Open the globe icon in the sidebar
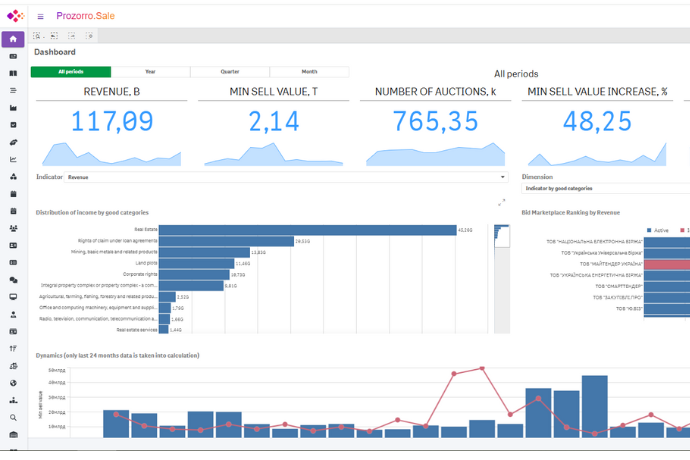This screenshot has height=460, width=690. (x=13, y=382)
